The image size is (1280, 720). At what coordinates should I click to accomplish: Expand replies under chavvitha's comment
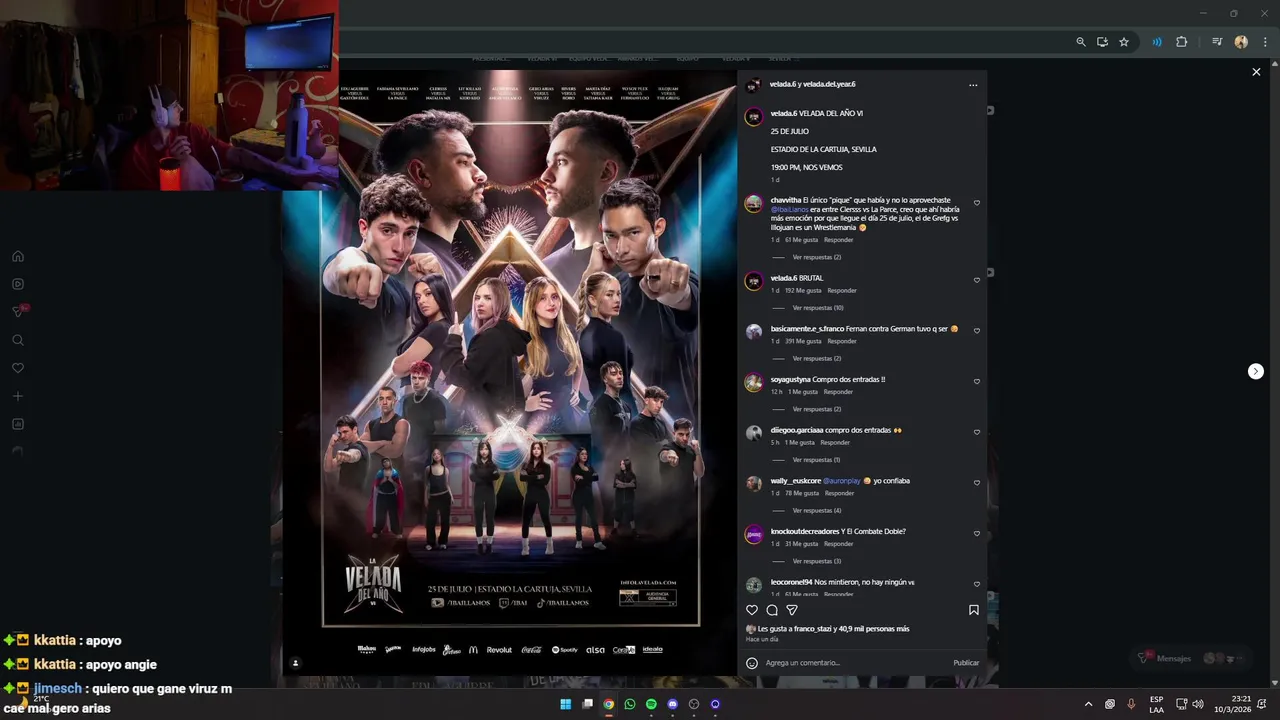click(817, 257)
